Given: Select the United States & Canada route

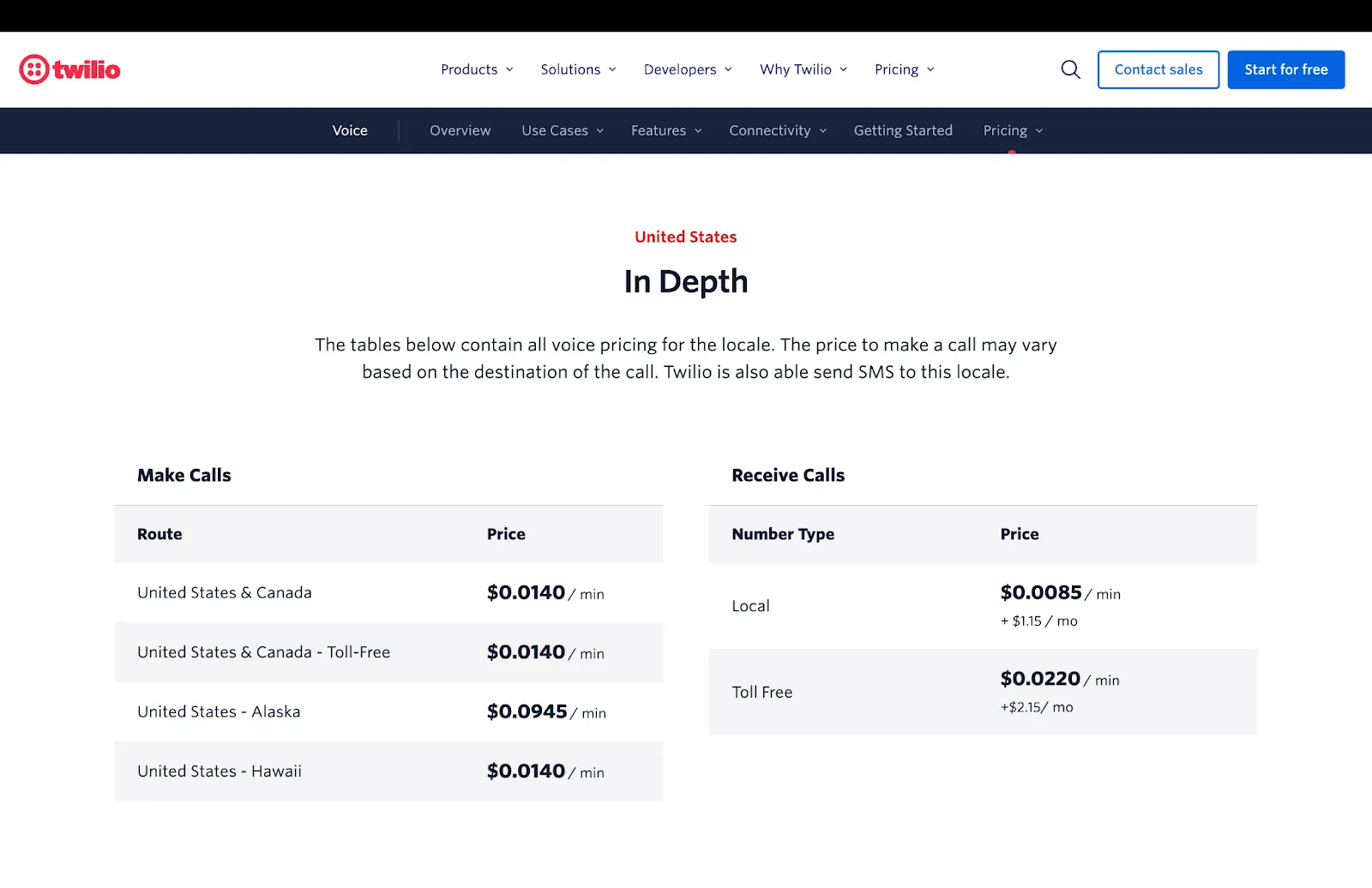Looking at the screenshot, I should (x=225, y=592).
